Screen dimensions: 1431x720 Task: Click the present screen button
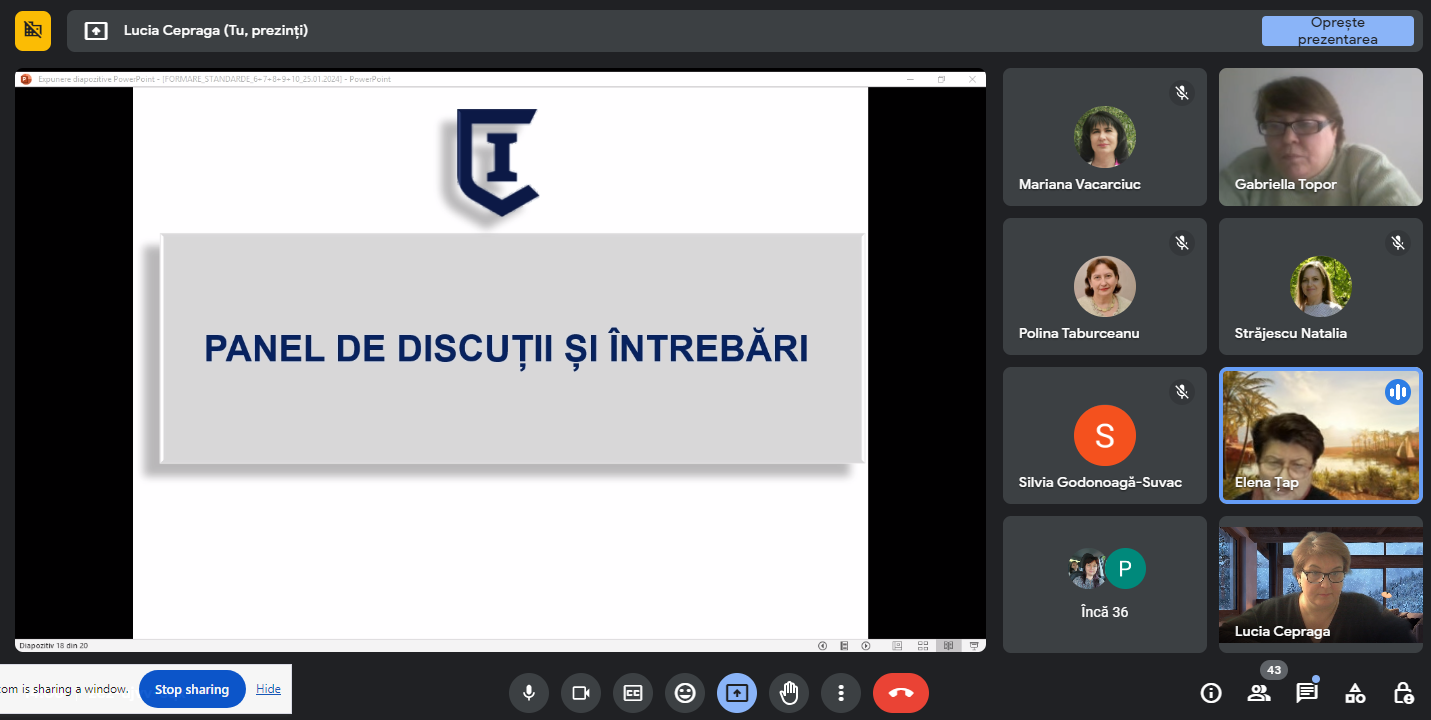tap(737, 693)
